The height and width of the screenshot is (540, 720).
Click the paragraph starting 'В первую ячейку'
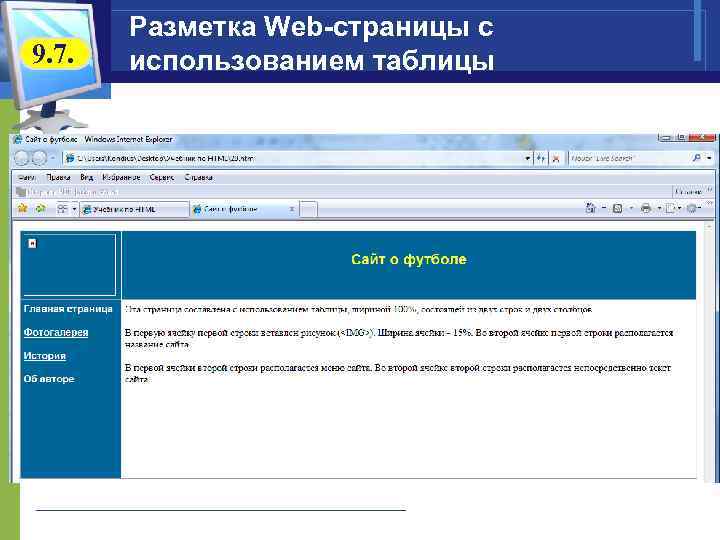click(399, 338)
